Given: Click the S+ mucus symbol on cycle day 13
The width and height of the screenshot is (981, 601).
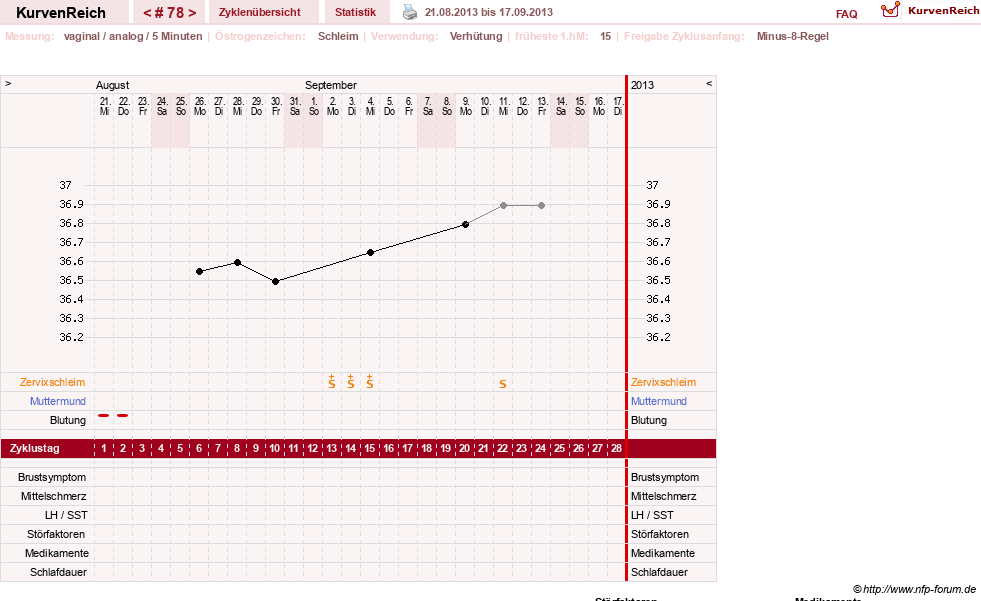Looking at the screenshot, I should 332,381.
